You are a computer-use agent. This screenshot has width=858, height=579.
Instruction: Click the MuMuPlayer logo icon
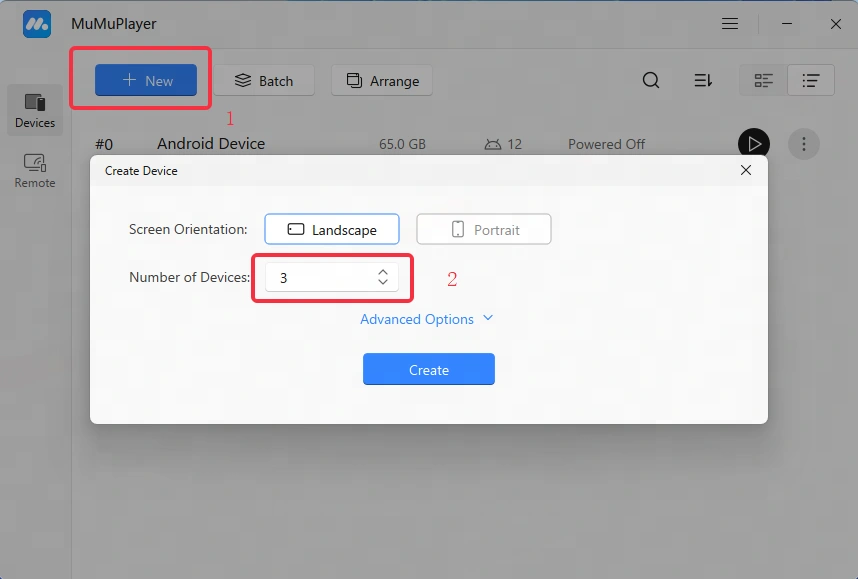[37, 24]
